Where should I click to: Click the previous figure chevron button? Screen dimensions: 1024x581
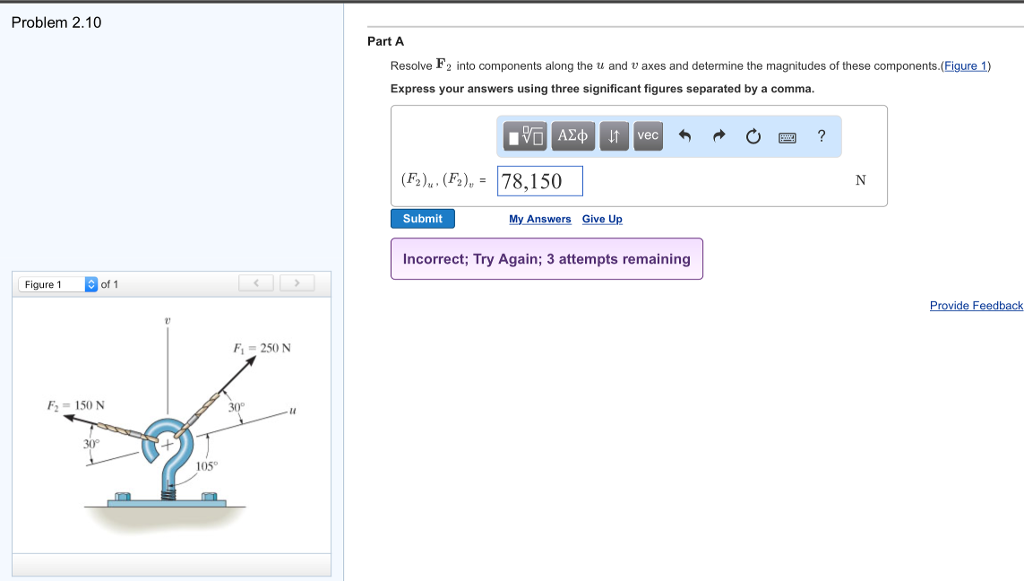pos(256,283)
